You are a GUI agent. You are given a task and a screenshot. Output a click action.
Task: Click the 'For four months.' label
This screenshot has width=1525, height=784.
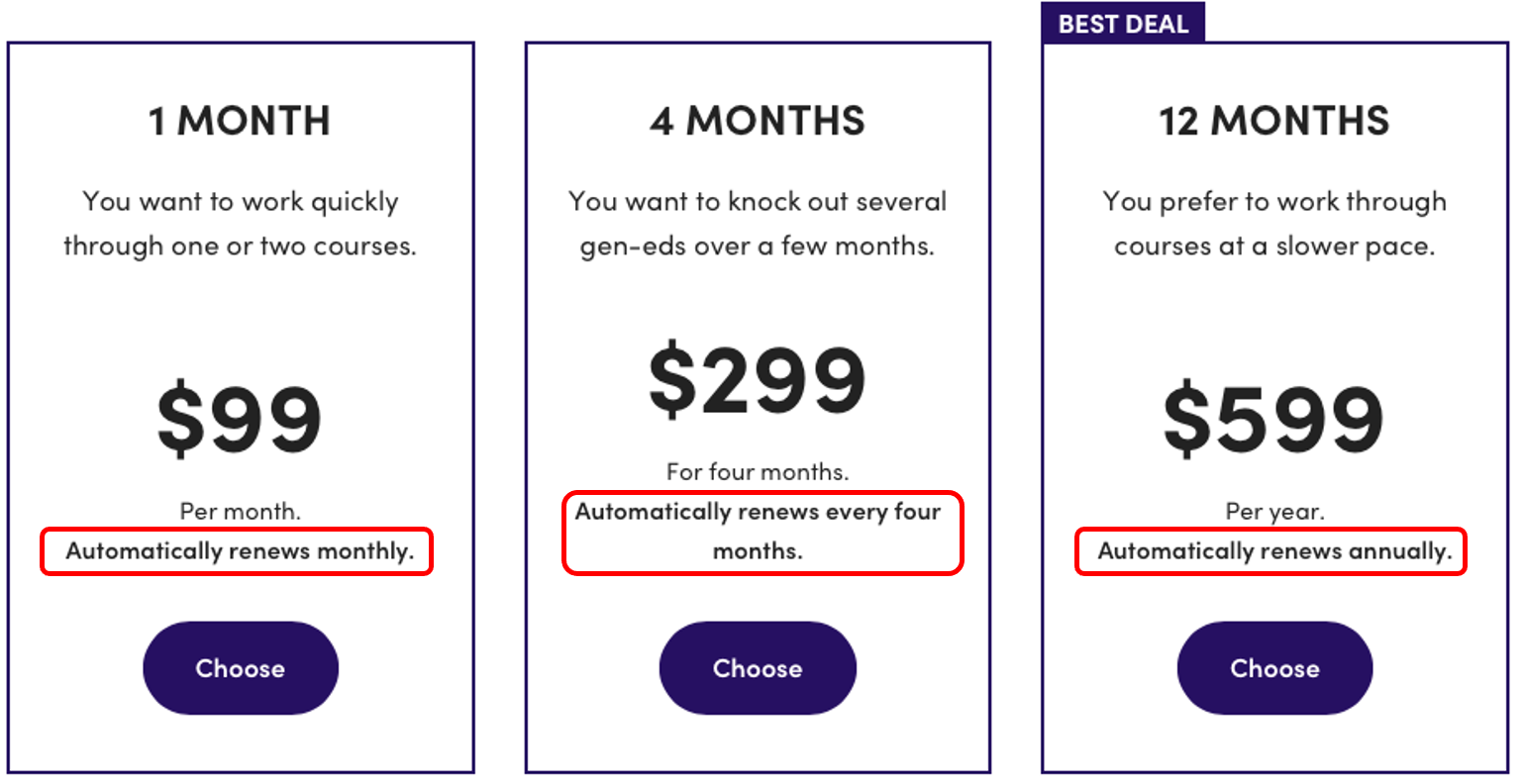click(758, 472)
